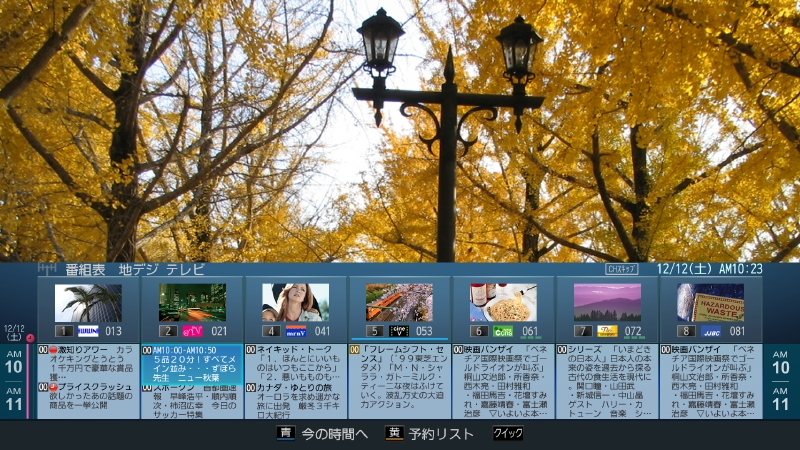Click the CHスキップ indicator
This screenshot has height=450, width=800.
621,269
